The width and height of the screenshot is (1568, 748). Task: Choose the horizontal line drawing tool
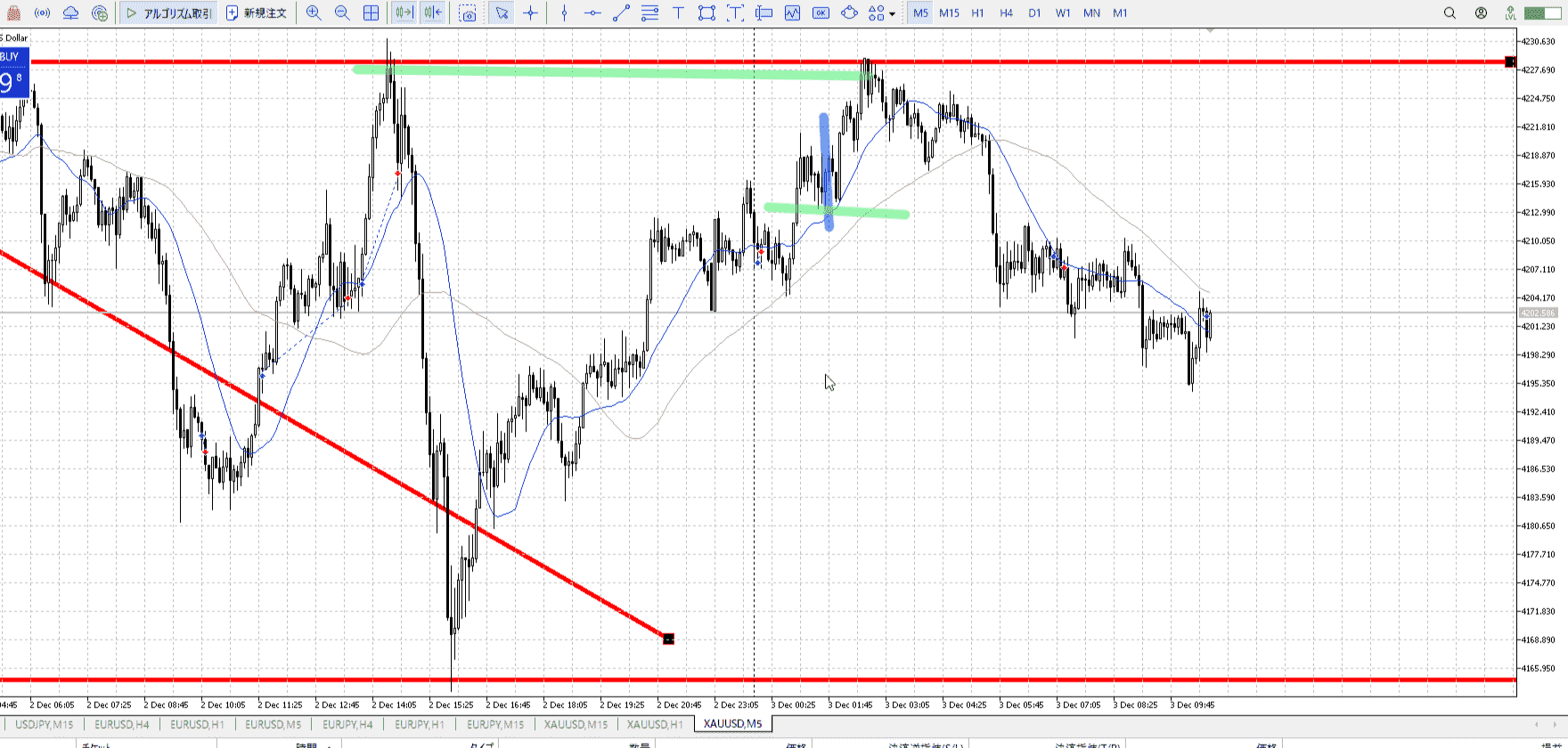point(592,13)
